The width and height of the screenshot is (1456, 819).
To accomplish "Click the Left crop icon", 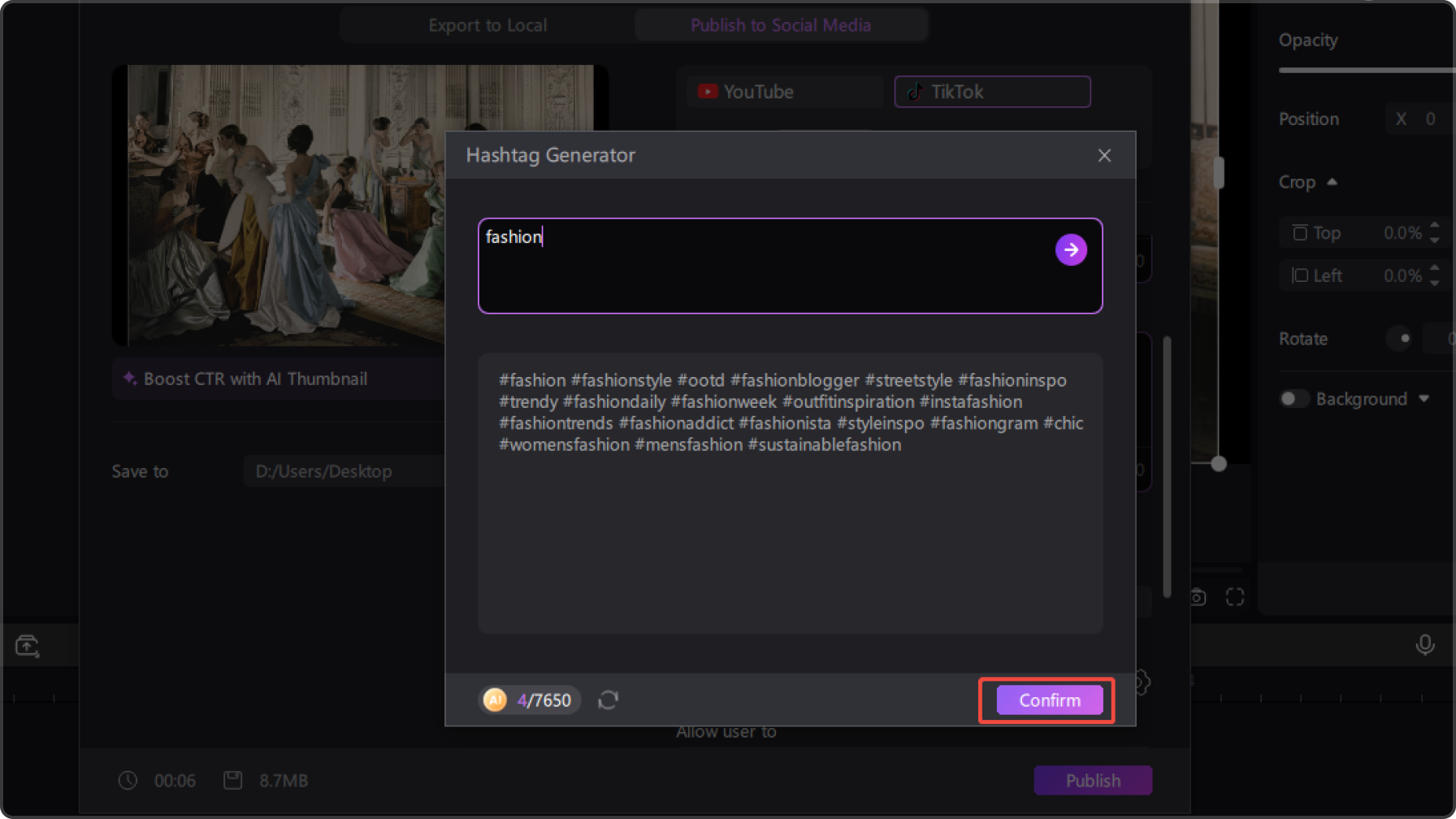I will (x=1300, y=275).
